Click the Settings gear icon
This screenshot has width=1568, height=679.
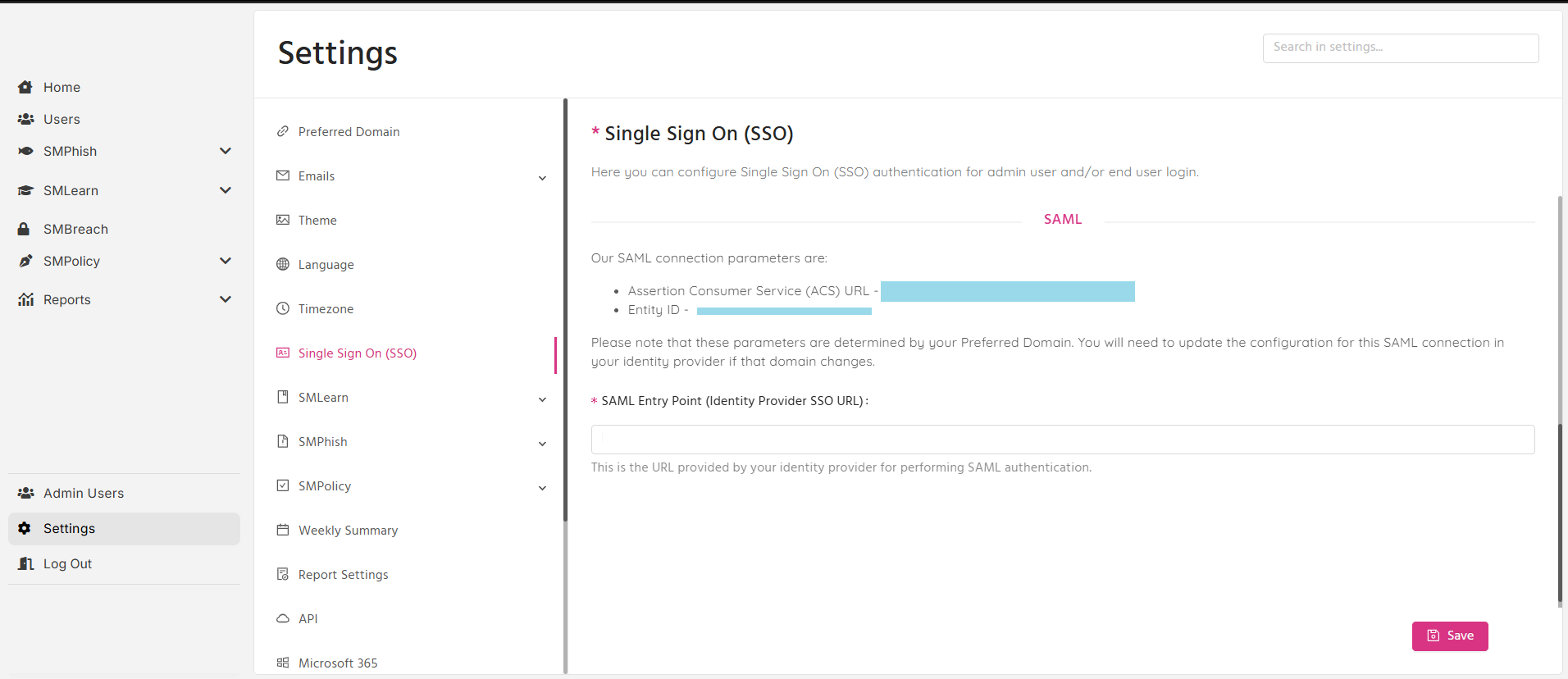(25, 528)
